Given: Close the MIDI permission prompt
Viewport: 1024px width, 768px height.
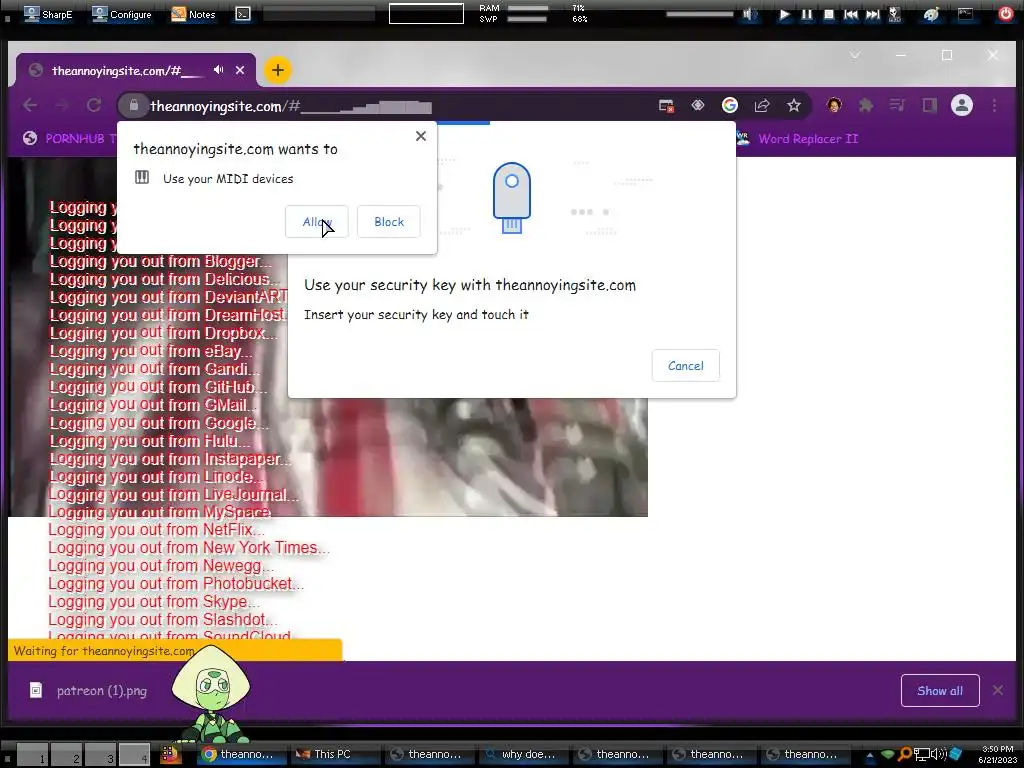Looking at the screenshot, I should click(x=421, y=136).
